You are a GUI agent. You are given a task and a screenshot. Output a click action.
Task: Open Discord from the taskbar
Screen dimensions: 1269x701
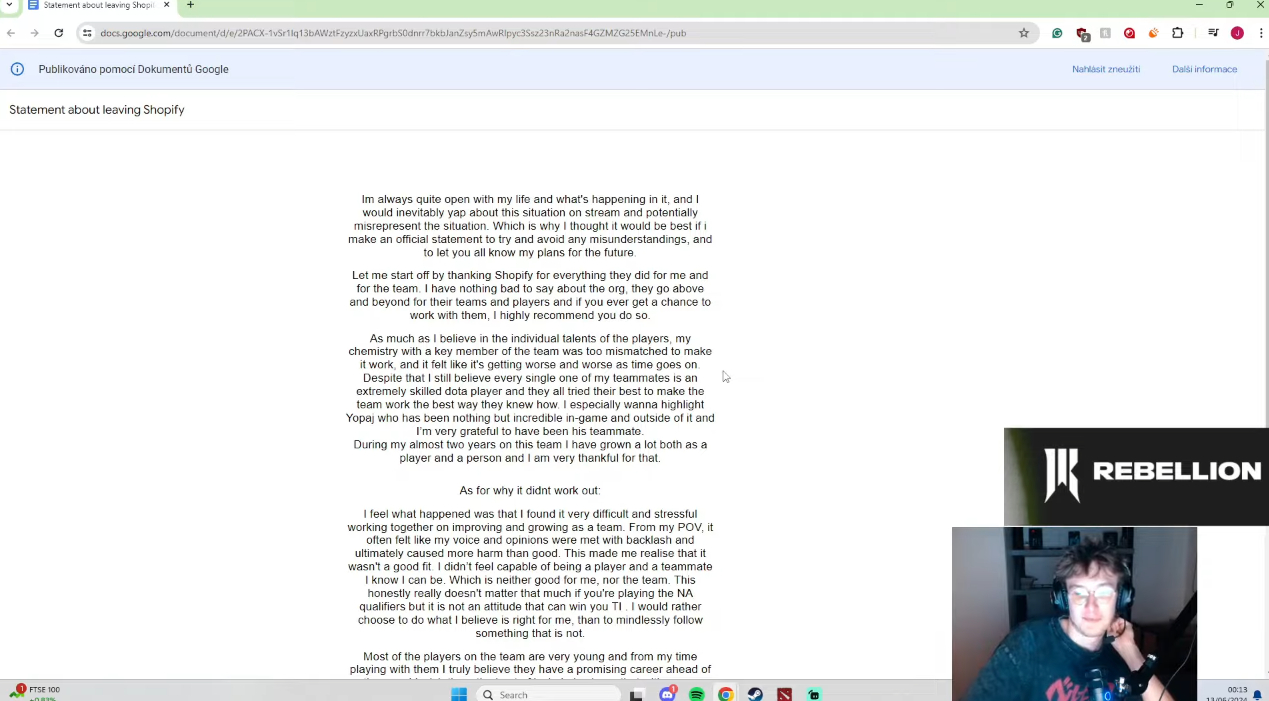(x=667, y=694)
